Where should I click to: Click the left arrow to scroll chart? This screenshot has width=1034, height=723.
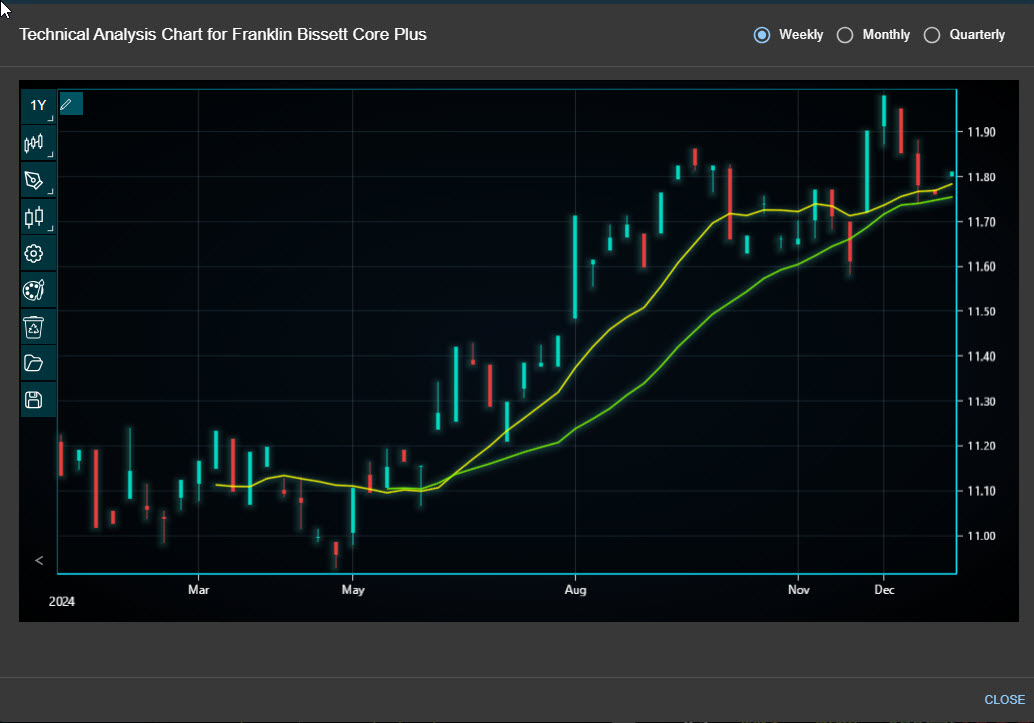(39, 560)
